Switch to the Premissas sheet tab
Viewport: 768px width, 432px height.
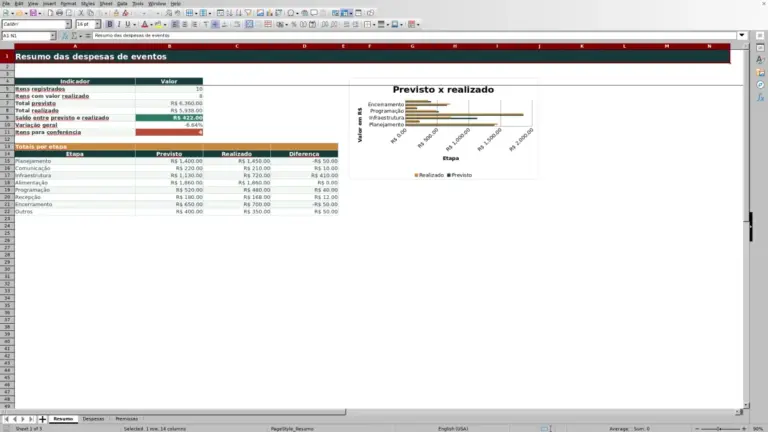tap(126, 419)
